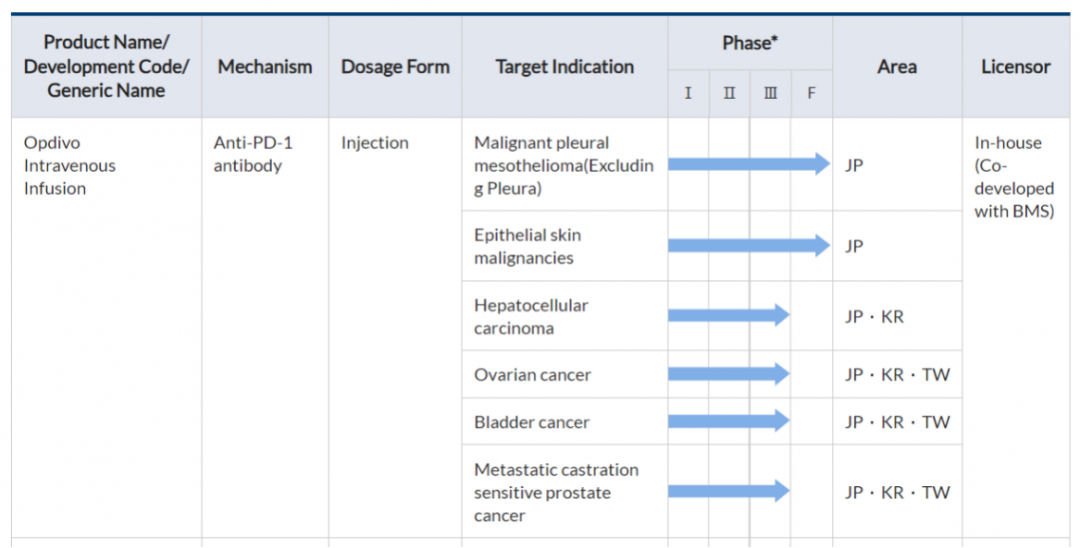
Task: Click the In-house (Co-developed with BMS) cell
Action: click(x=1014, y=177)
